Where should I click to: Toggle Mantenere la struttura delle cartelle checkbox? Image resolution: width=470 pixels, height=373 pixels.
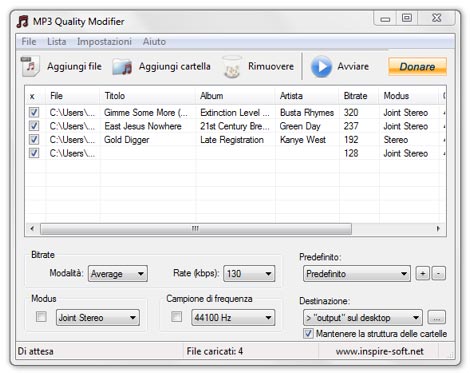(x=308, y=334)
